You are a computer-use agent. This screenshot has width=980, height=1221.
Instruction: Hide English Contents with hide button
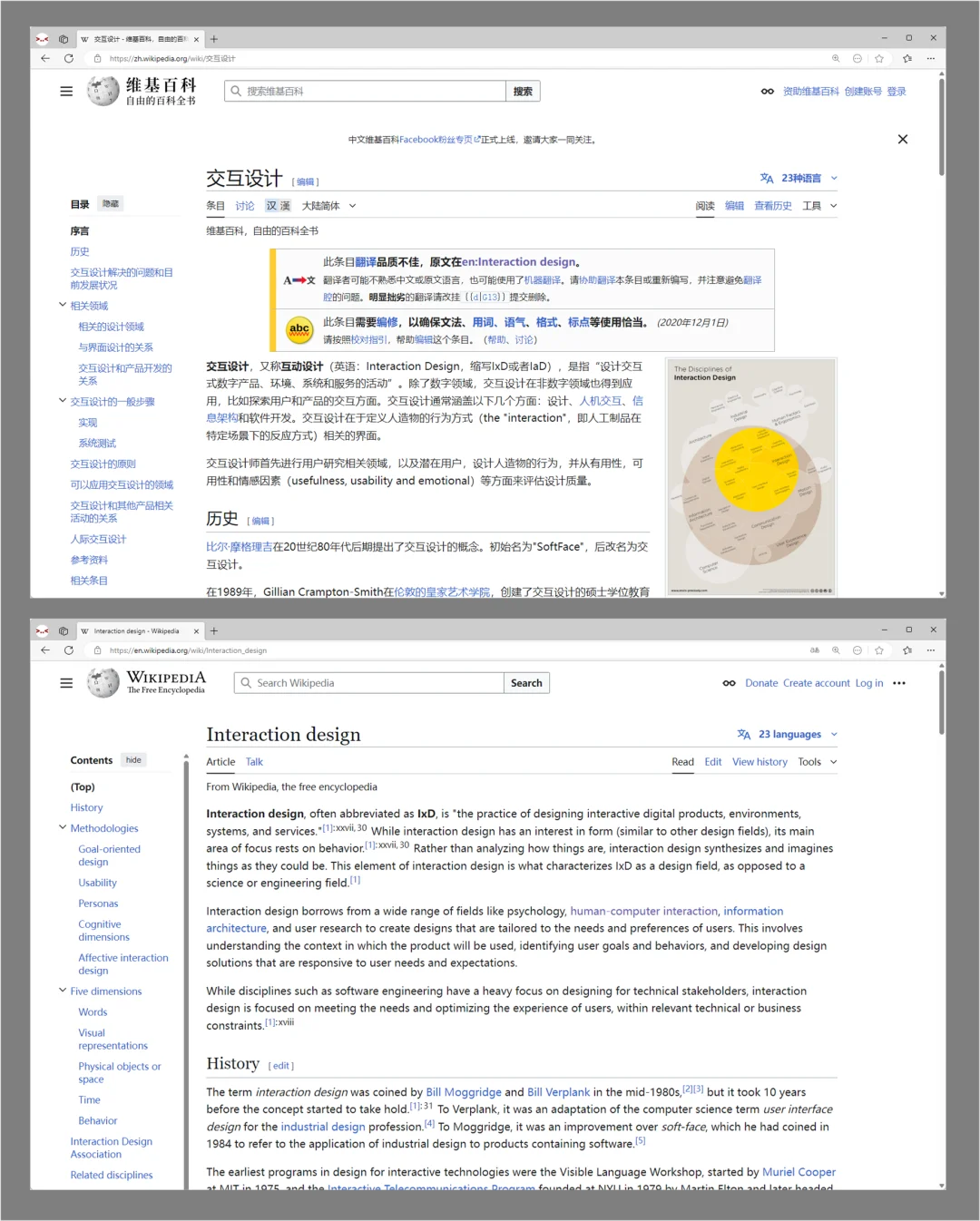pos(133,760)
